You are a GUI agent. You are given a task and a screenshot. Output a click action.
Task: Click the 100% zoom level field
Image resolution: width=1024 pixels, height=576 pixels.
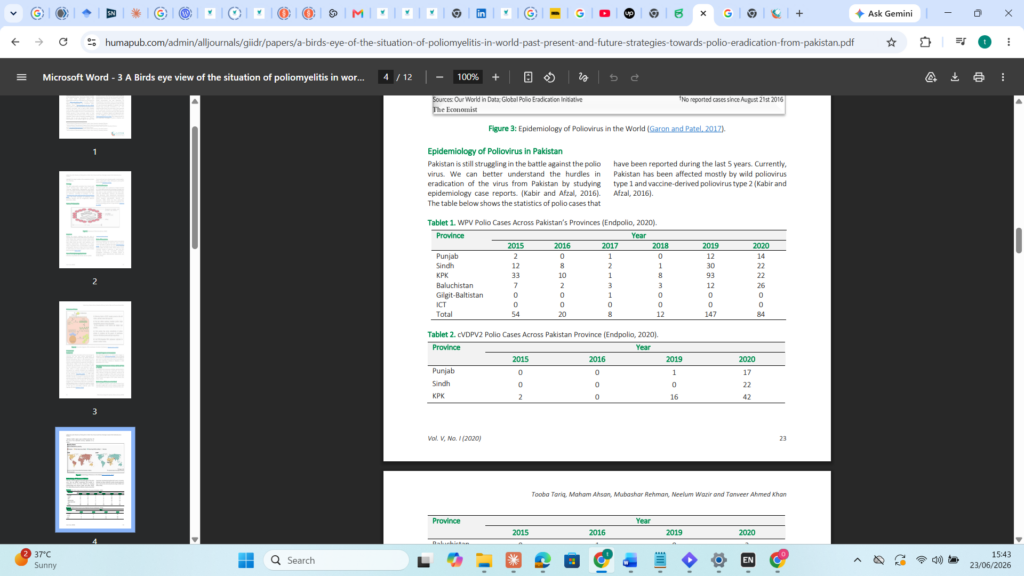tap(468, 77)
